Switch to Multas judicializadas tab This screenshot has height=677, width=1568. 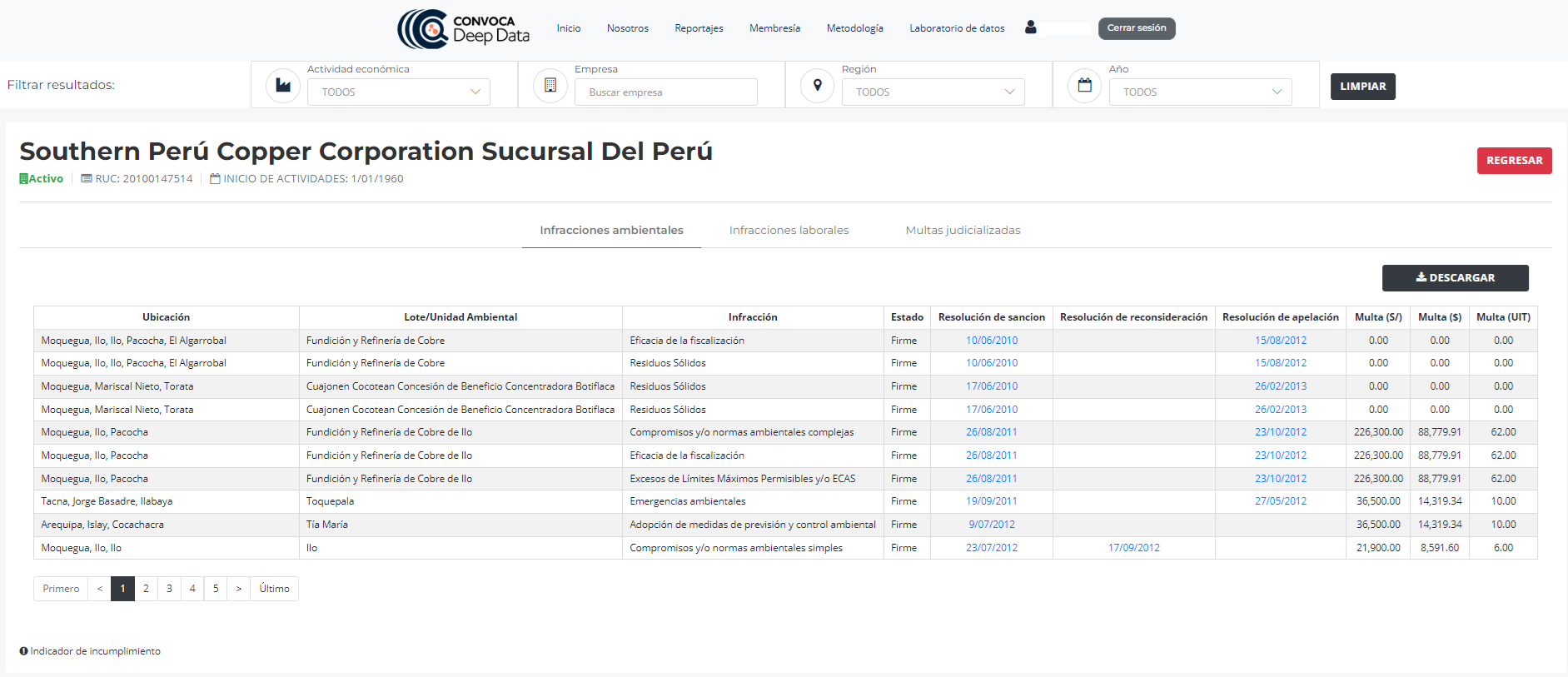coord(963,231)
